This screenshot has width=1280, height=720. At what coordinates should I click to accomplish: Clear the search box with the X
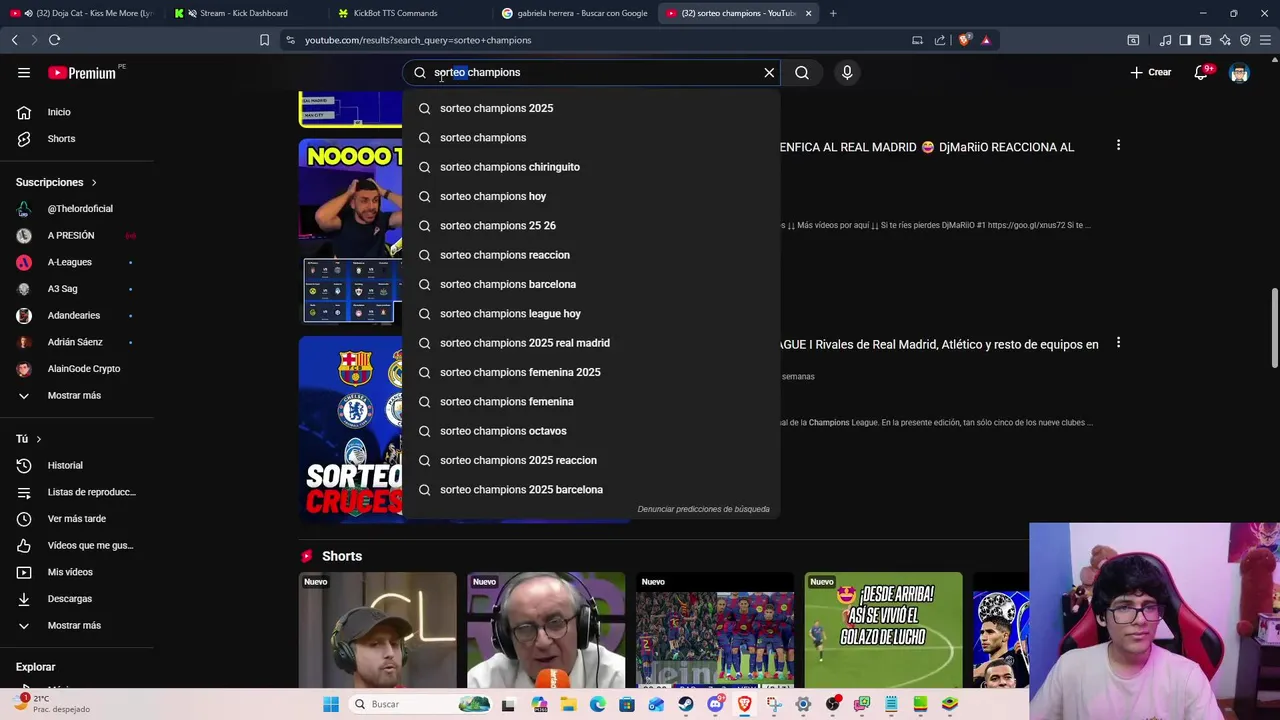769,72
